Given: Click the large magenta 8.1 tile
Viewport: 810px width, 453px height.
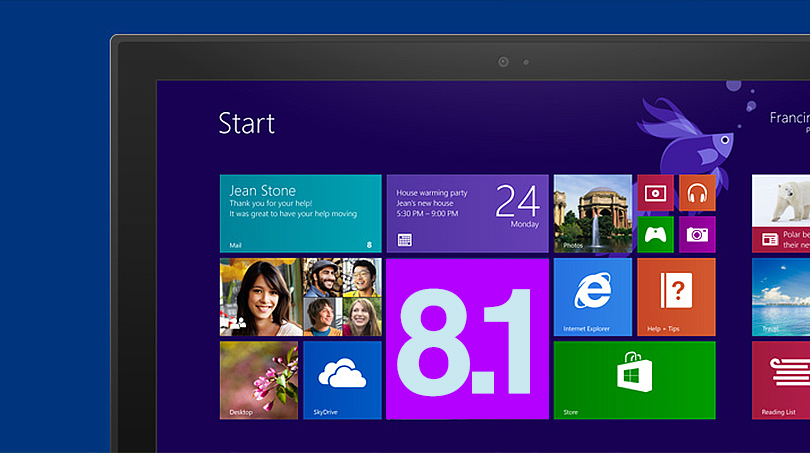Looking at the screenshot, I should (467, 338).
